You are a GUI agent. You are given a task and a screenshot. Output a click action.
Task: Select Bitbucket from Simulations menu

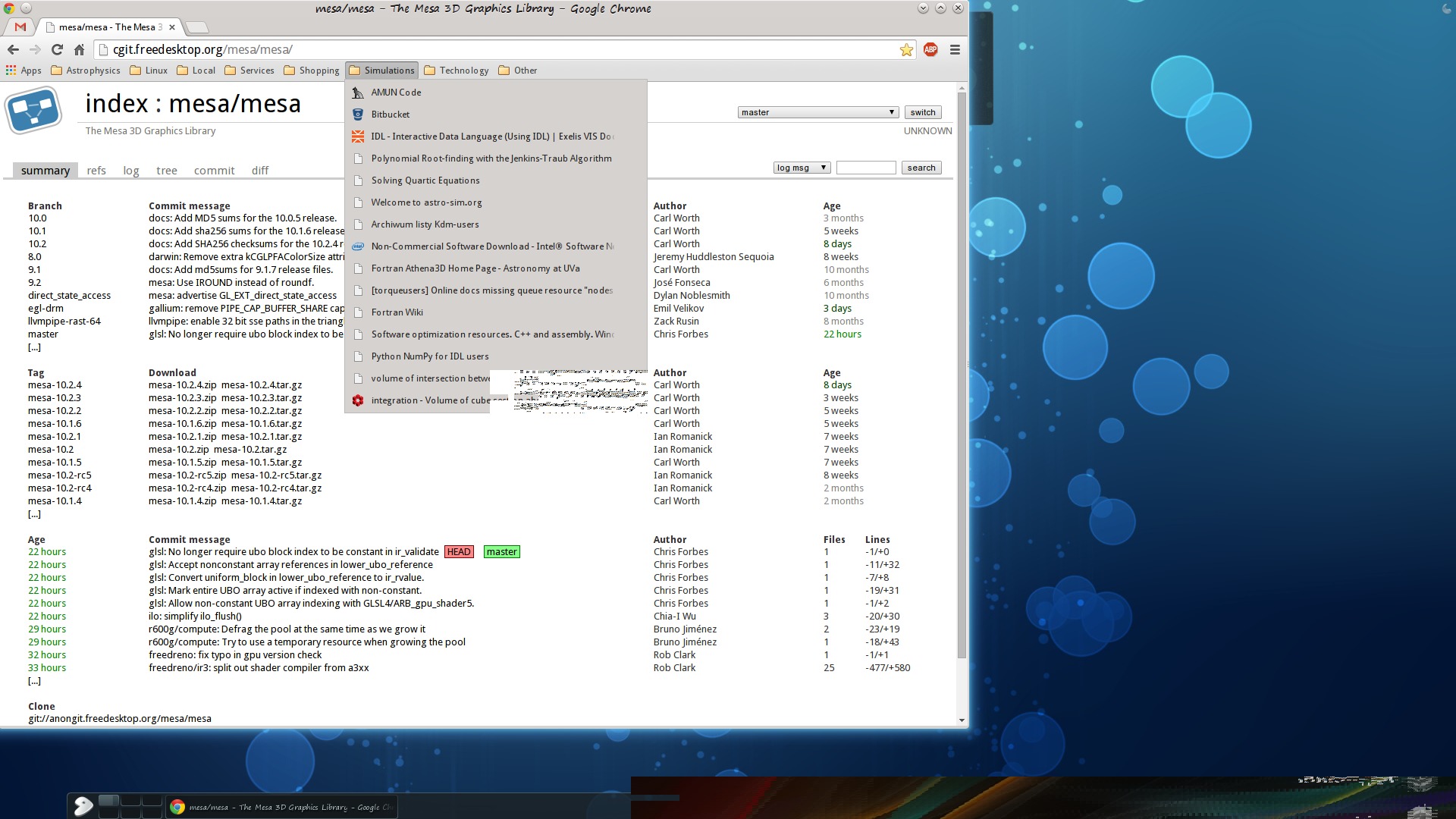390,115
